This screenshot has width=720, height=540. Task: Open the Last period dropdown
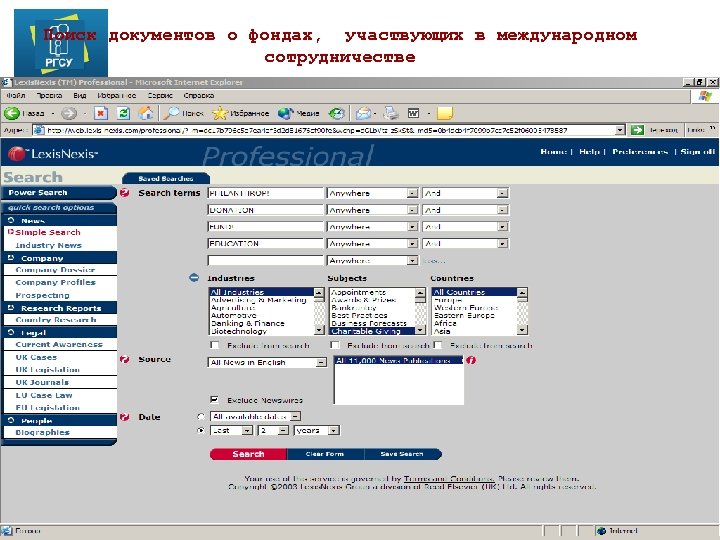(x=247, y=430)
